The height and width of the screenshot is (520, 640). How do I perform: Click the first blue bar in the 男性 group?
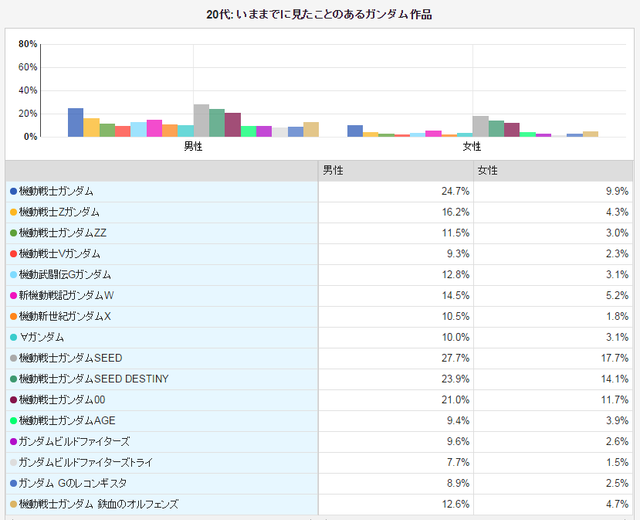(75, 122)
